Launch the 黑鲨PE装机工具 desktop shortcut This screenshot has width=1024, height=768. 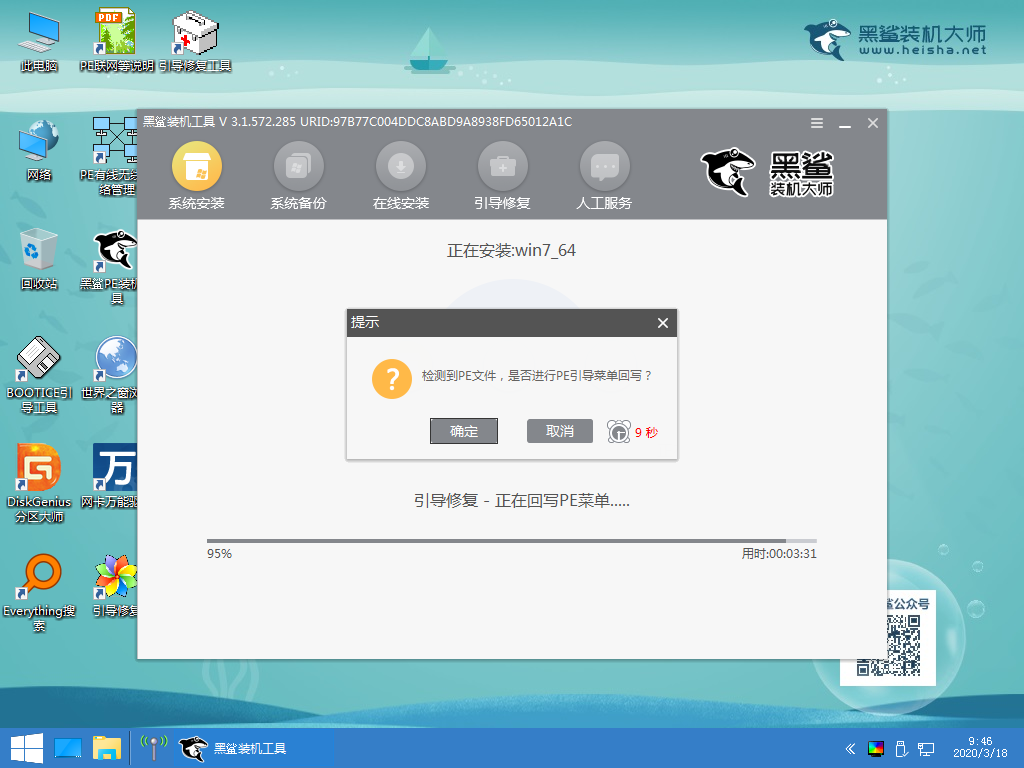click(108, 266)
